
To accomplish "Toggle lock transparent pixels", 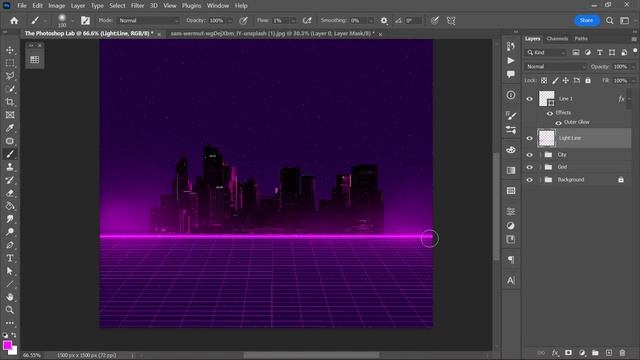I will coord(544,81).
